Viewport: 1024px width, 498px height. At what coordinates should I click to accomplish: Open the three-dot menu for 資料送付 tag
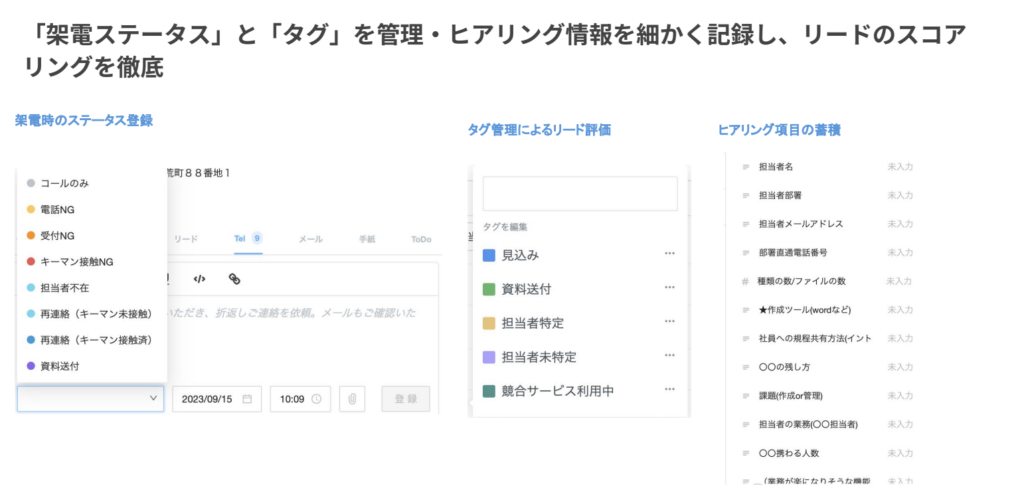(x=669, y=289)
